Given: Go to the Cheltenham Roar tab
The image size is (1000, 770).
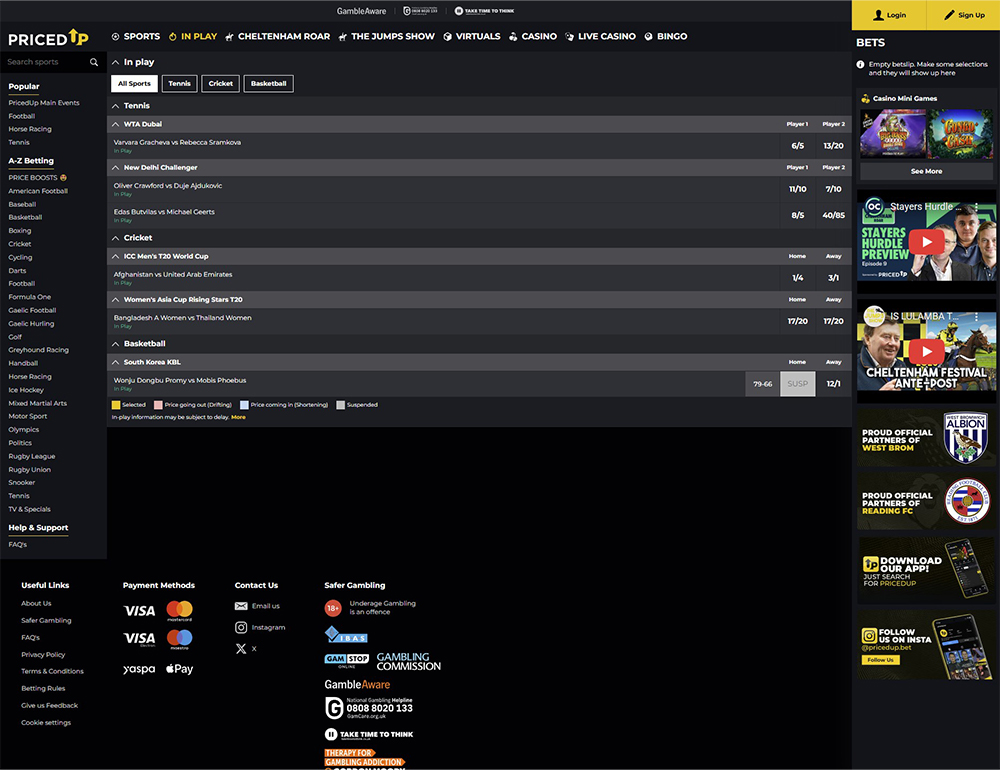Looking at the screenshot, I should [277, 36].
